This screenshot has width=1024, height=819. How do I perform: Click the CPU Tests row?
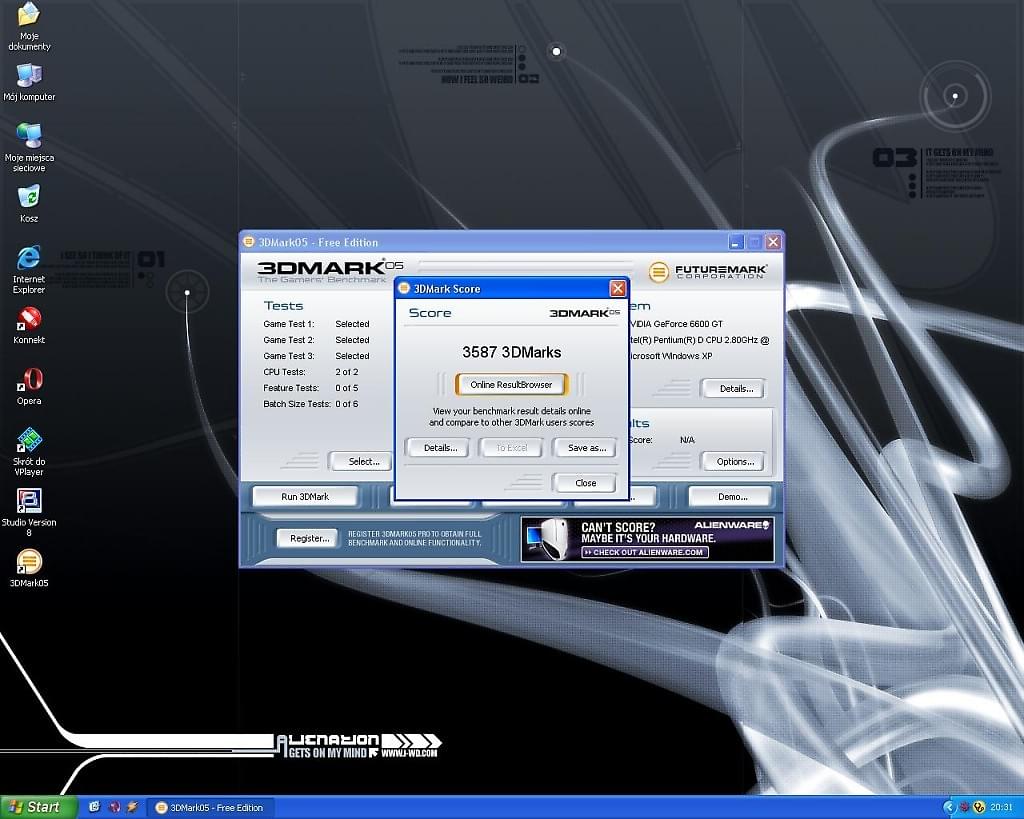pyautogui.click(x=311, y=372)
